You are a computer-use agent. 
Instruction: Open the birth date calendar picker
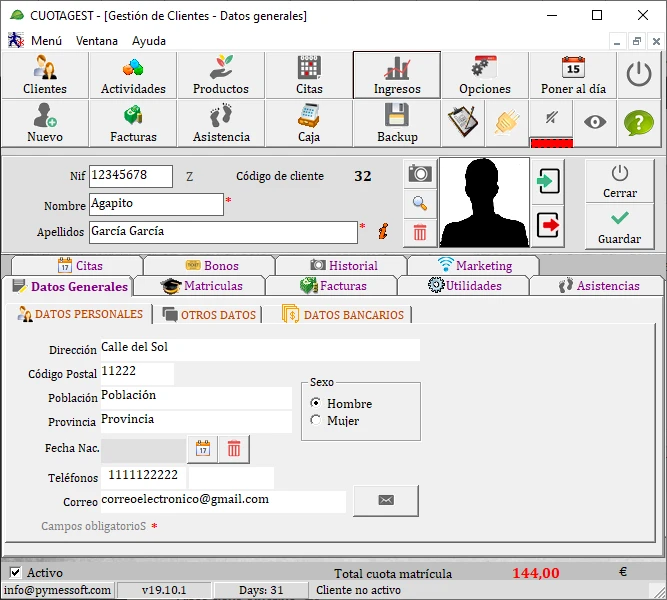coord(202,449)
